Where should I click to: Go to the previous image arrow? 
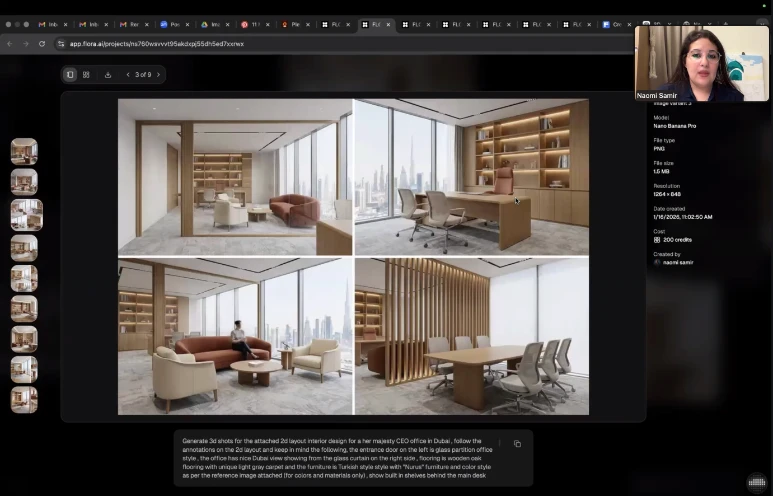128,74
